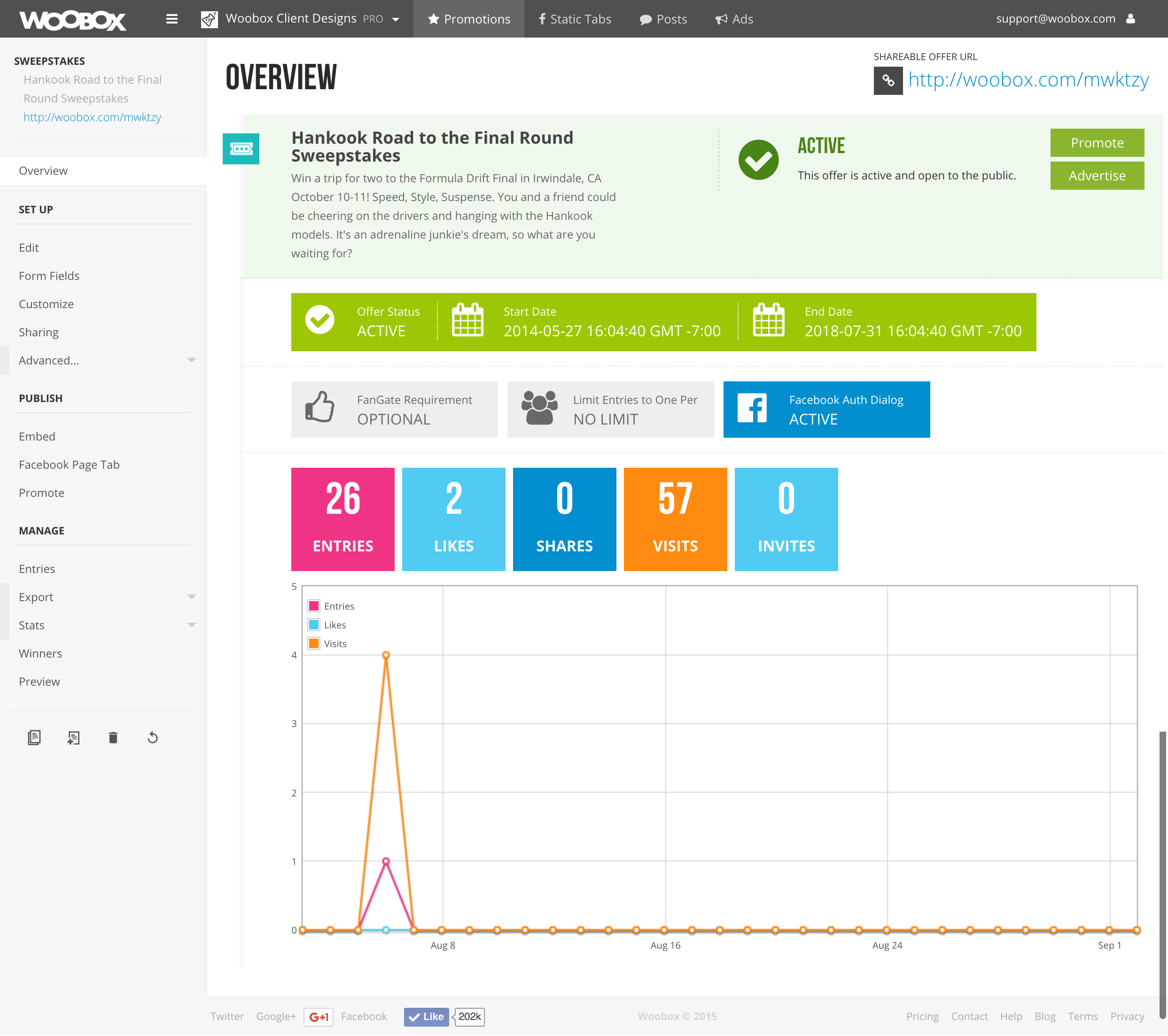1168x1036 pixels.
Task: Click the green Advertise button
Action: point(1097,175)
